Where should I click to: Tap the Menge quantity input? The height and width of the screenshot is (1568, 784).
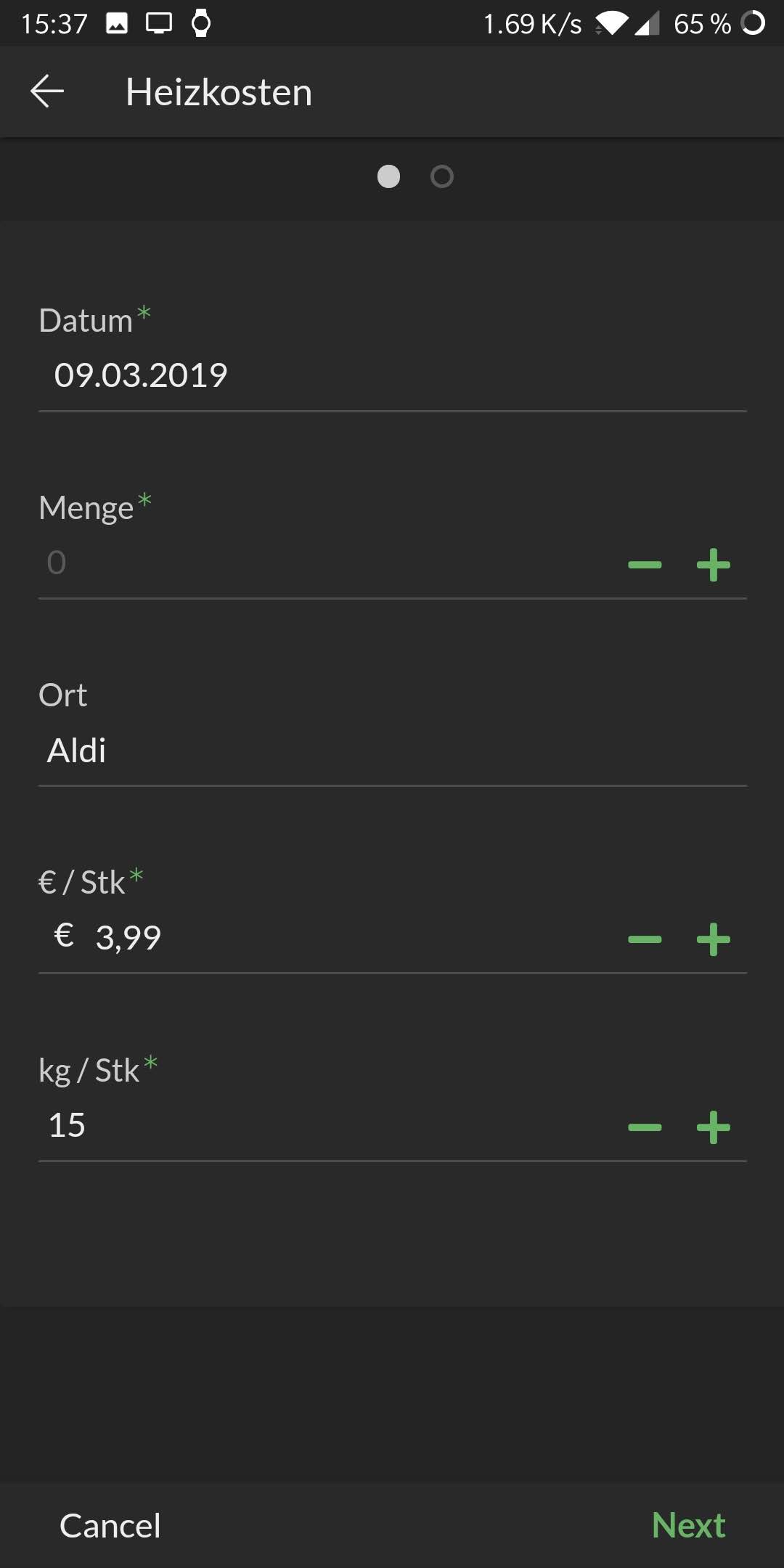click(290, 563)
